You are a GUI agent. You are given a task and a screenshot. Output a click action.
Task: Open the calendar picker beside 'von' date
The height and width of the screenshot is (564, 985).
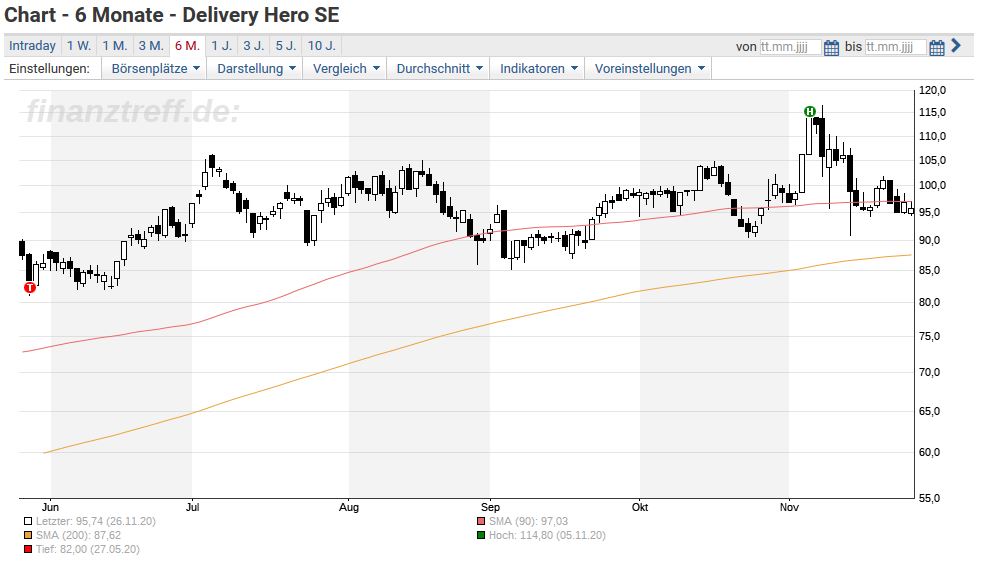830,47
